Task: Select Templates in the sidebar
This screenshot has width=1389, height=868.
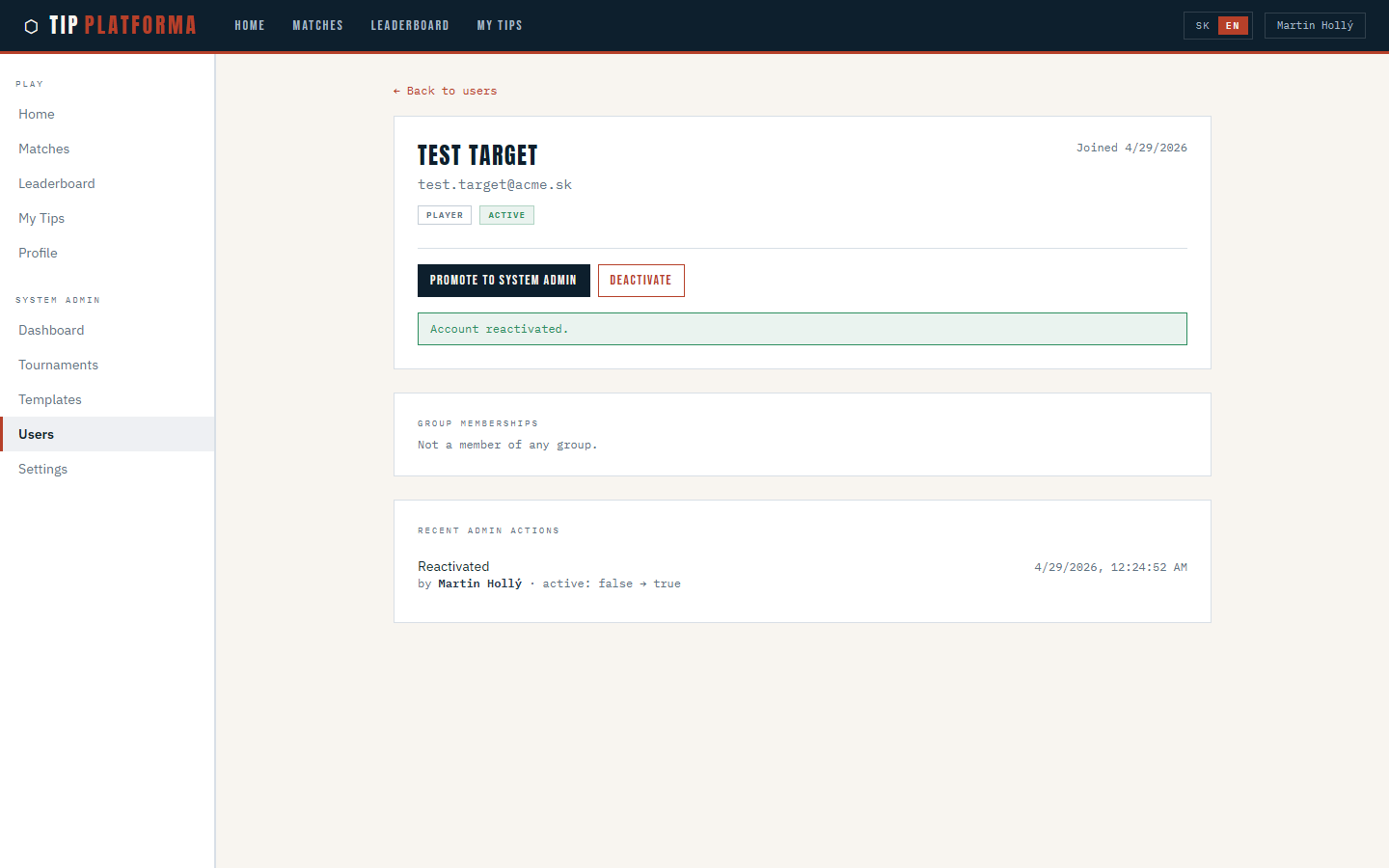Action: coord(50,399)
